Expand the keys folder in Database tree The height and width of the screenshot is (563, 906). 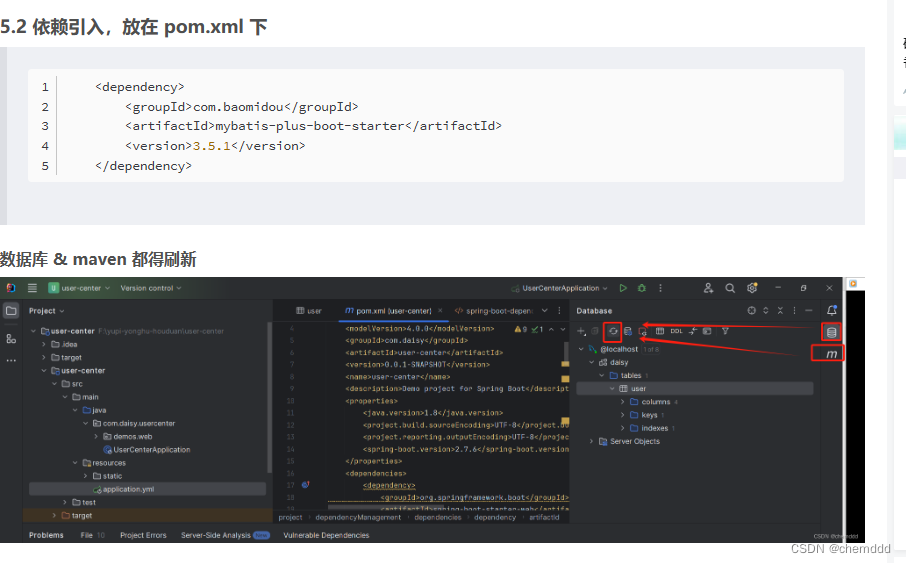[623, 415]
